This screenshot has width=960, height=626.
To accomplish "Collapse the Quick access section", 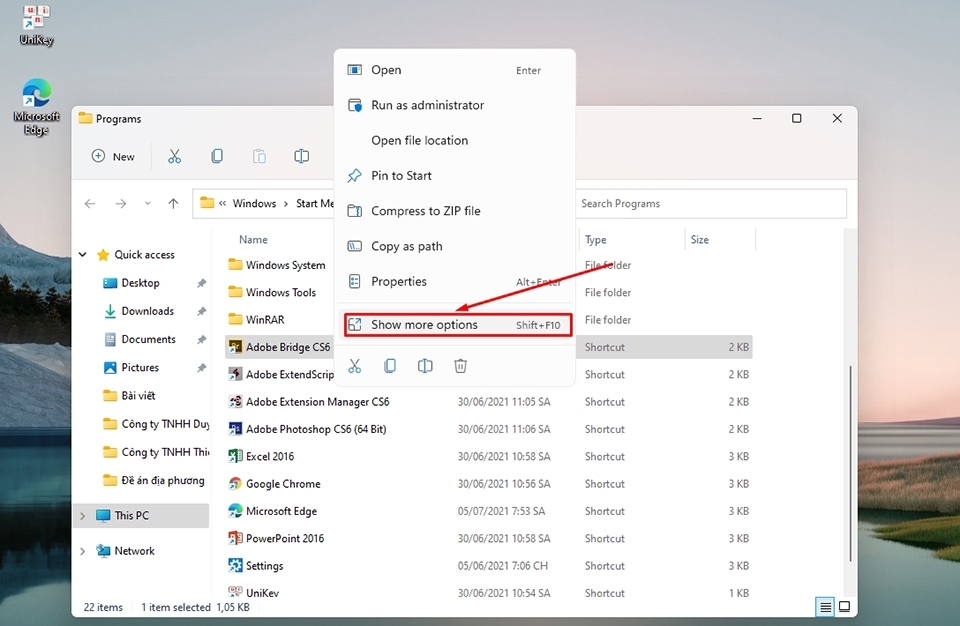I will 82,254.
